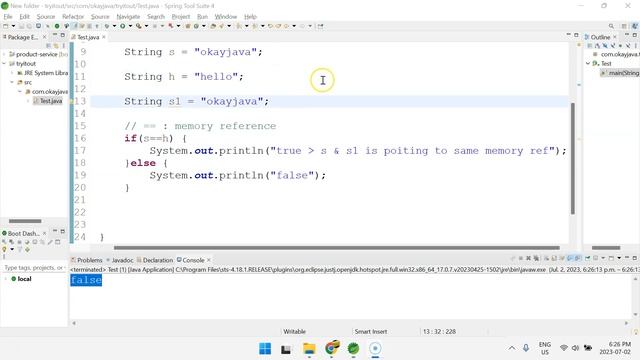This screenshot has width=640, height=360.
Task: Select the Package Explorer tab
Action: click(21, 37)
